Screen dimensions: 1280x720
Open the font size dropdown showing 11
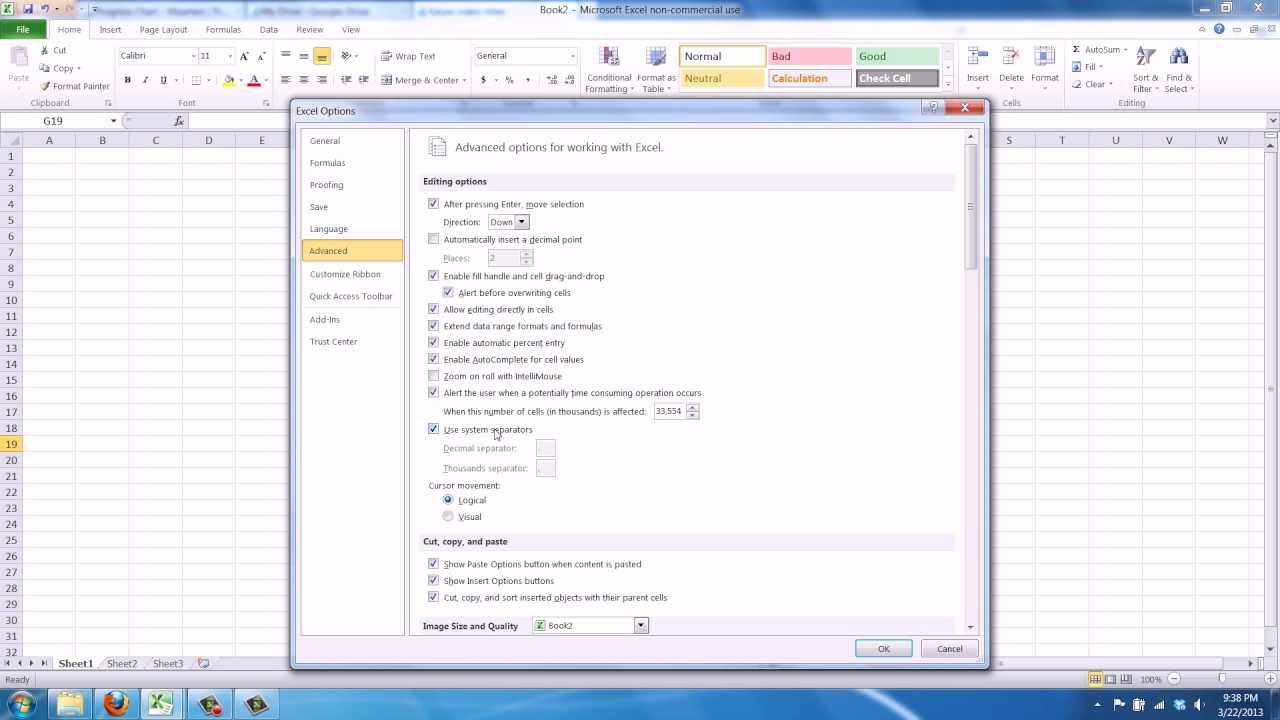(x=229, y=56)
